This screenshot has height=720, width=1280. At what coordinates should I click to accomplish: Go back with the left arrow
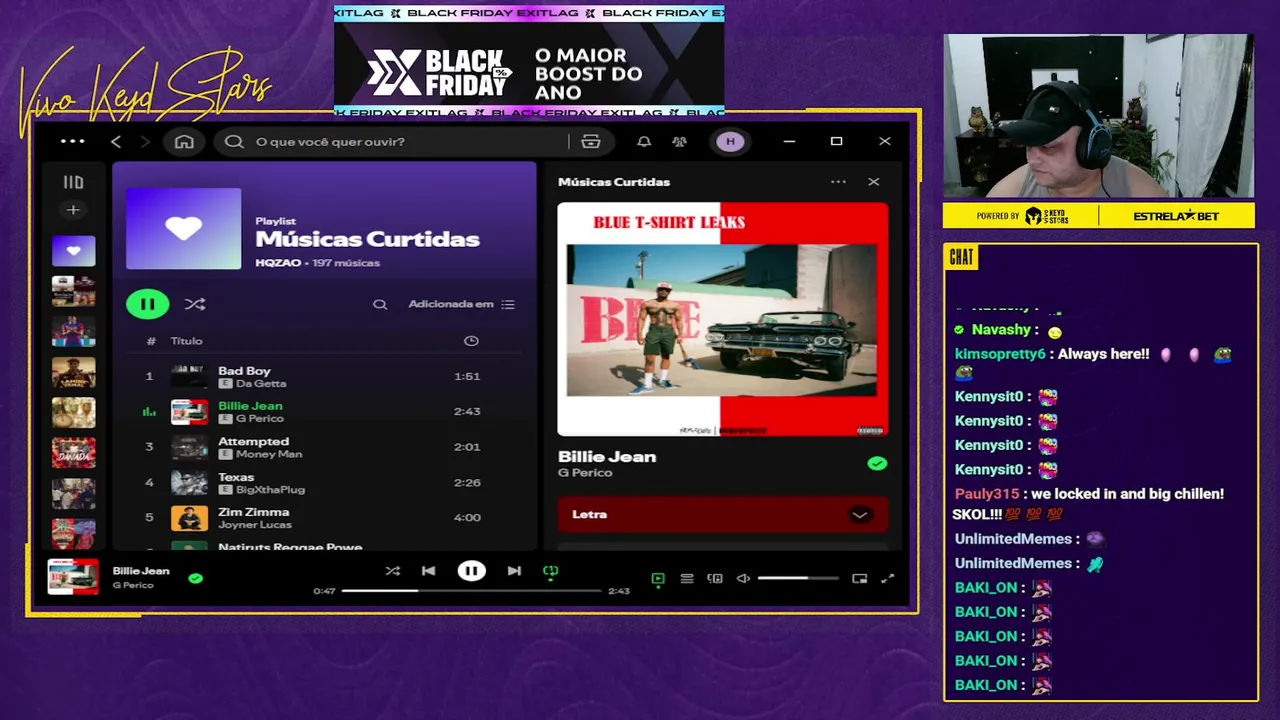coord(116,141)
